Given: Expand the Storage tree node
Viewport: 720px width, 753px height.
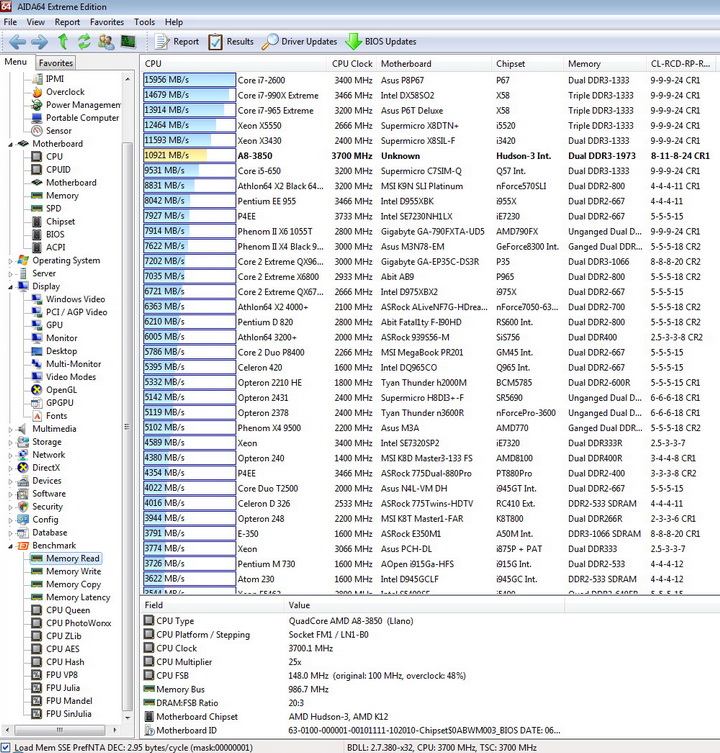Looking at the screenshot, I should [11, 442].
